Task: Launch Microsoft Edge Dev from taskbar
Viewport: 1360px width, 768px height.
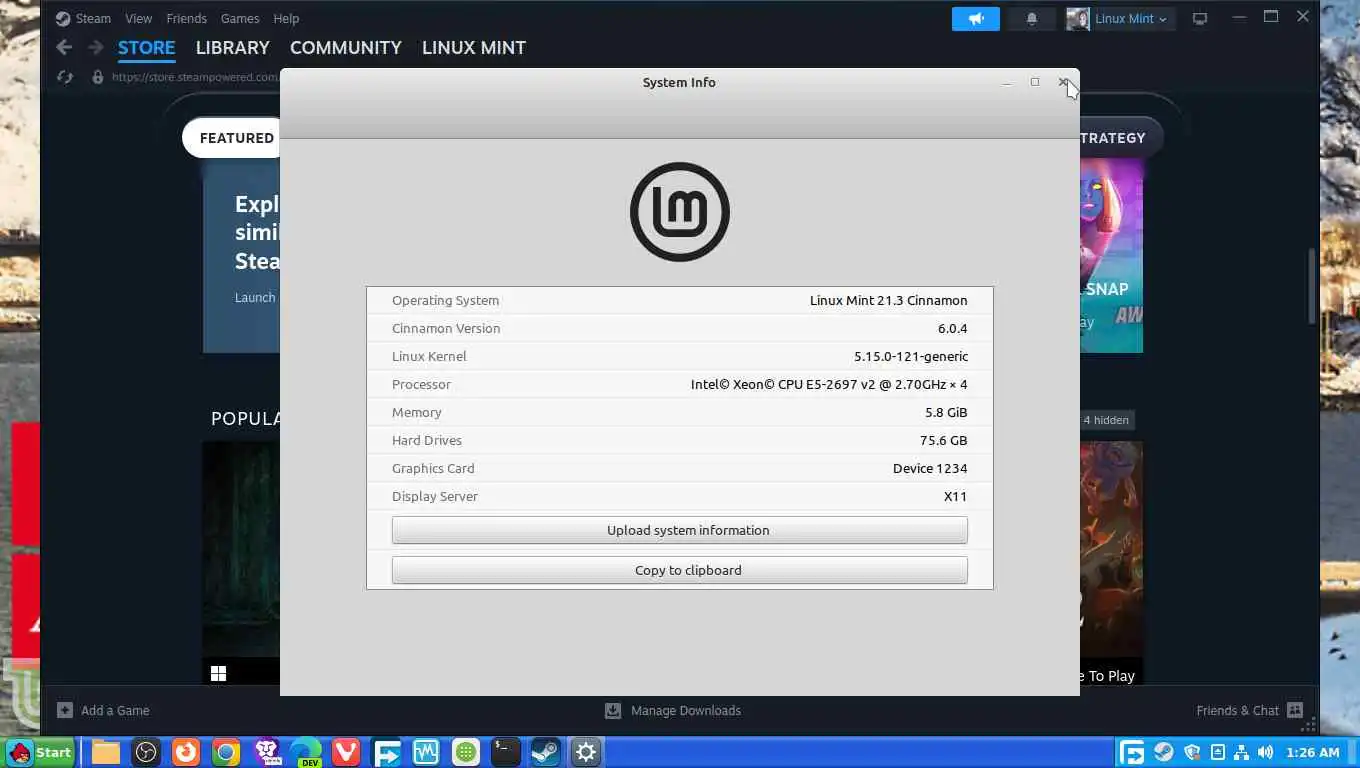Action: pos(306,752)
